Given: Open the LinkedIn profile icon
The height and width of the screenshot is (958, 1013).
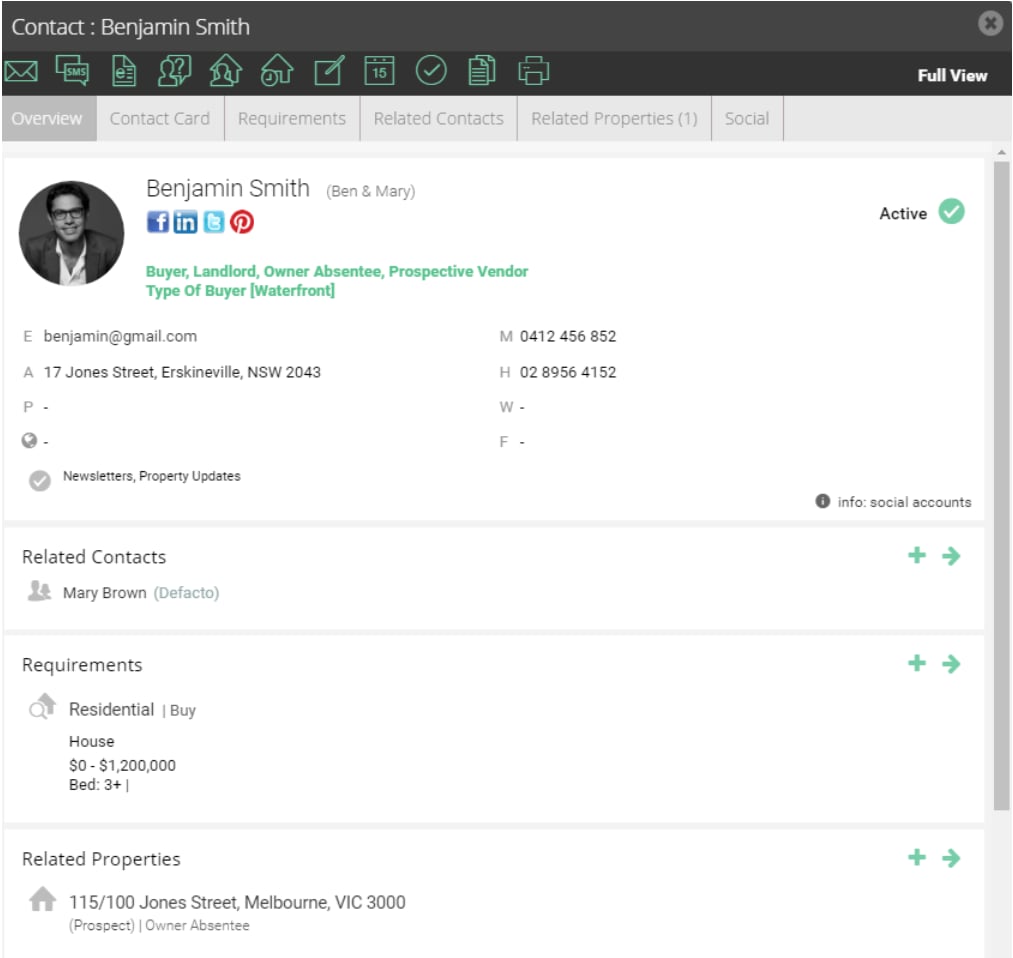Looking at the screenshot, I should [x=185, y=222].
